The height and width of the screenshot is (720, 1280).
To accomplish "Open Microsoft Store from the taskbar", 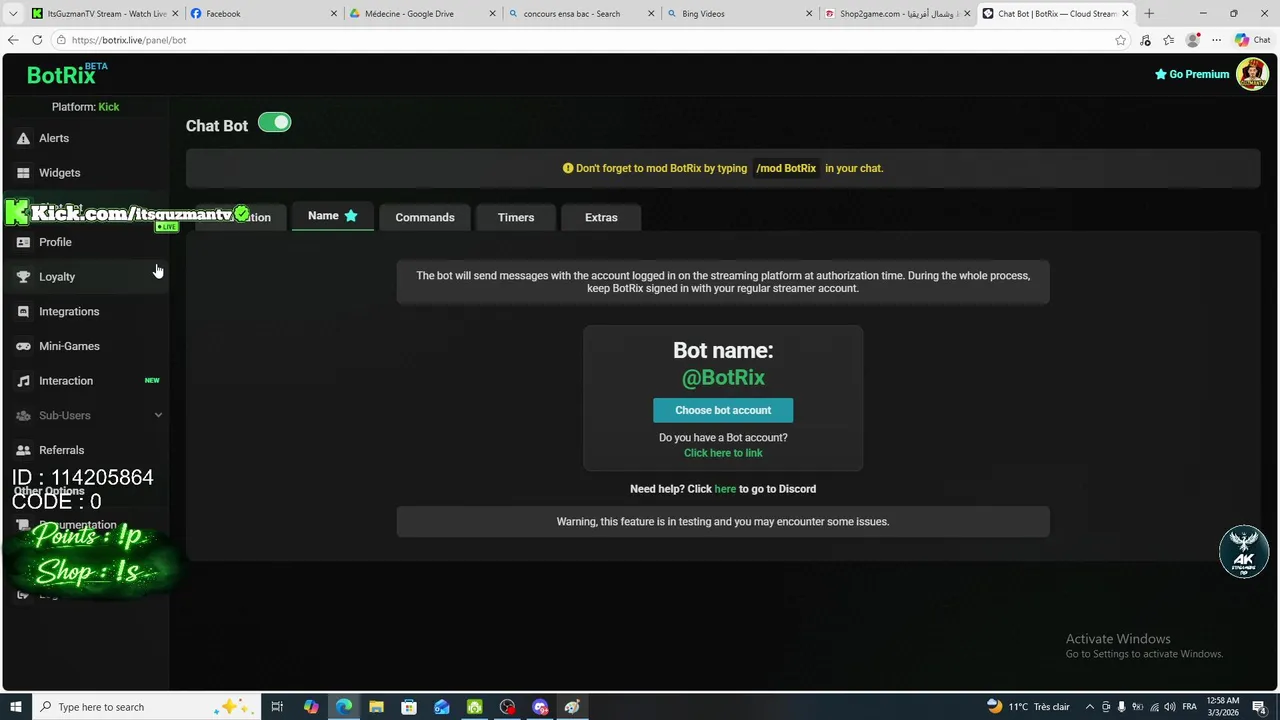I will (409, 707).
